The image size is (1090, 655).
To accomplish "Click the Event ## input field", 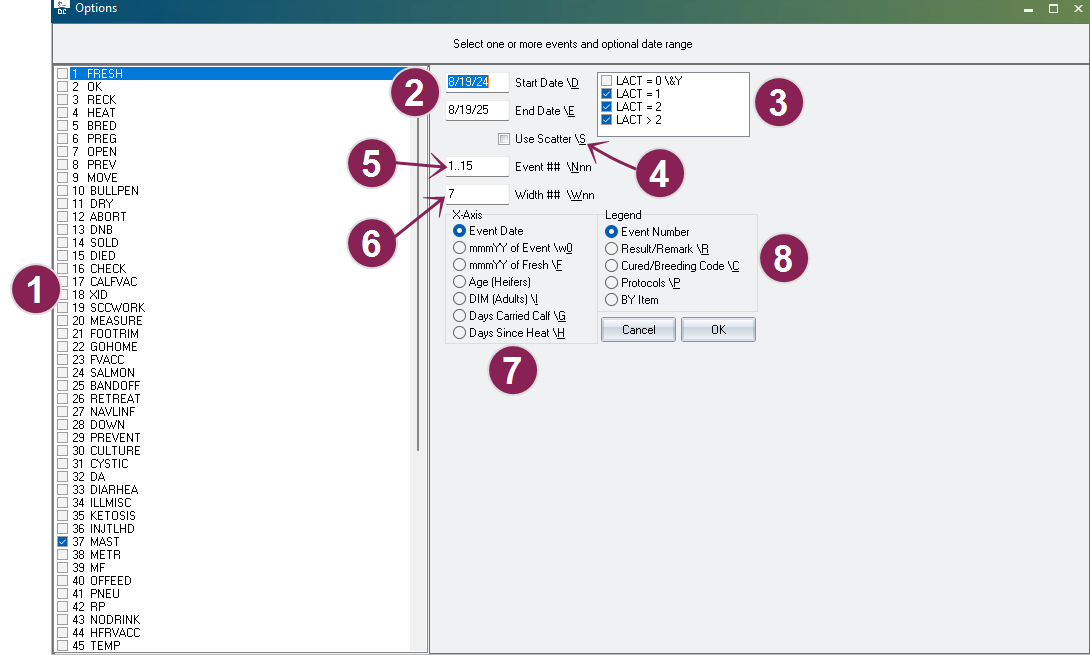I will pyautogui.click(x=477, y=166).
